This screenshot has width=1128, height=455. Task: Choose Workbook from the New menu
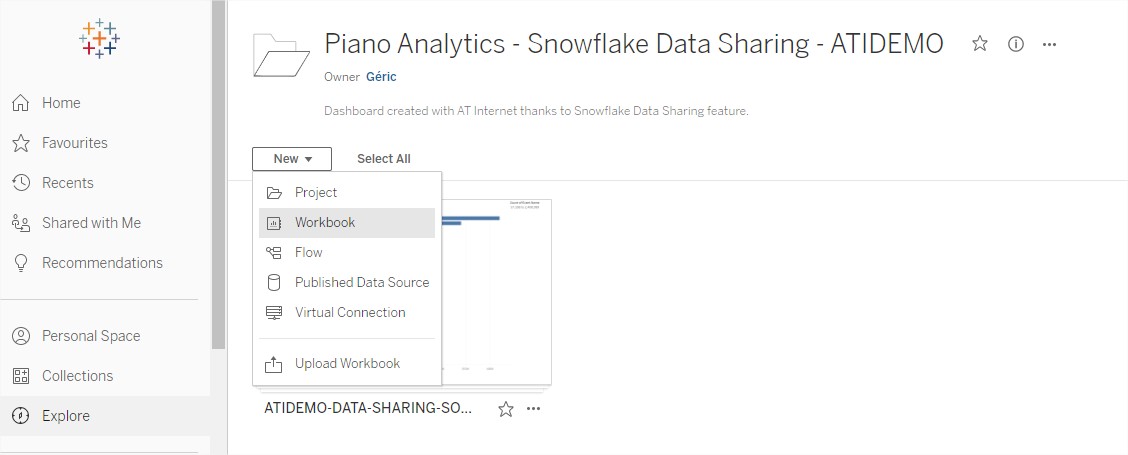click(325, 223)
